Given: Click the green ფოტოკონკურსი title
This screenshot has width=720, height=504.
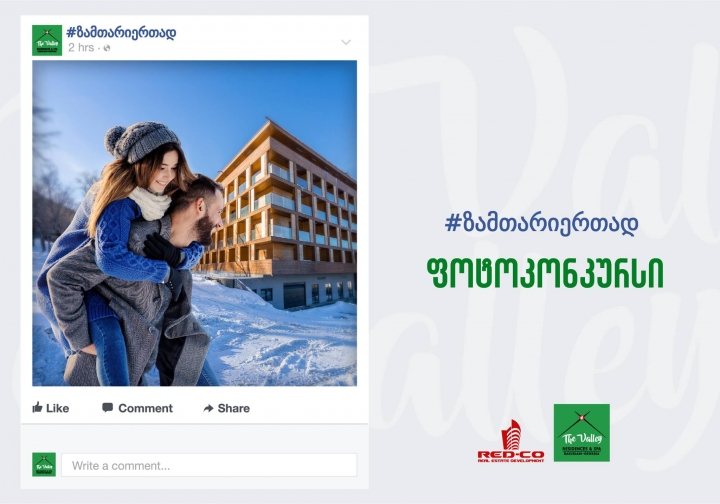Looking at the screenshot, I should tap(545, 273).
